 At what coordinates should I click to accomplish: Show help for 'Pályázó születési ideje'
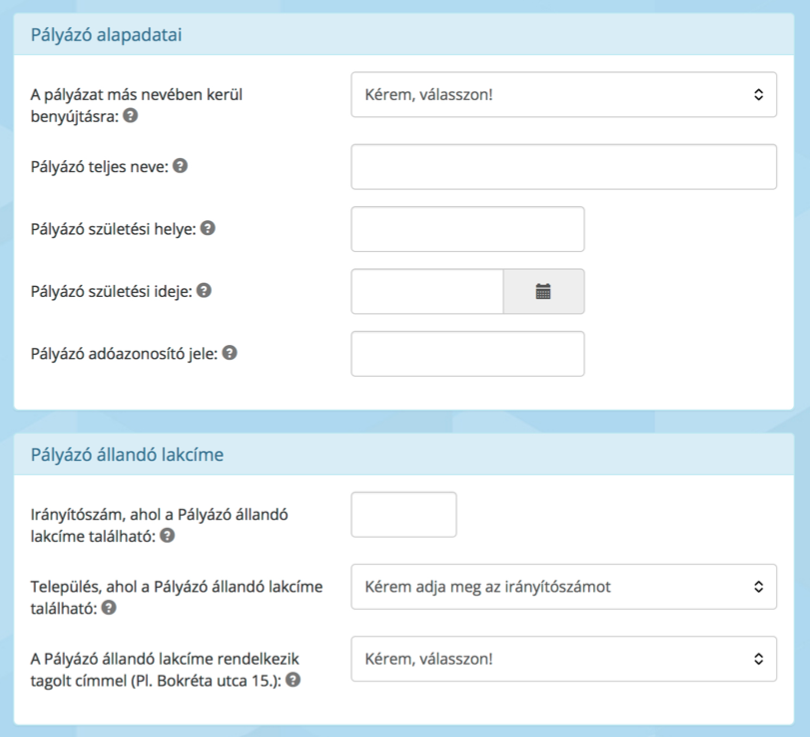pos(203,291)
